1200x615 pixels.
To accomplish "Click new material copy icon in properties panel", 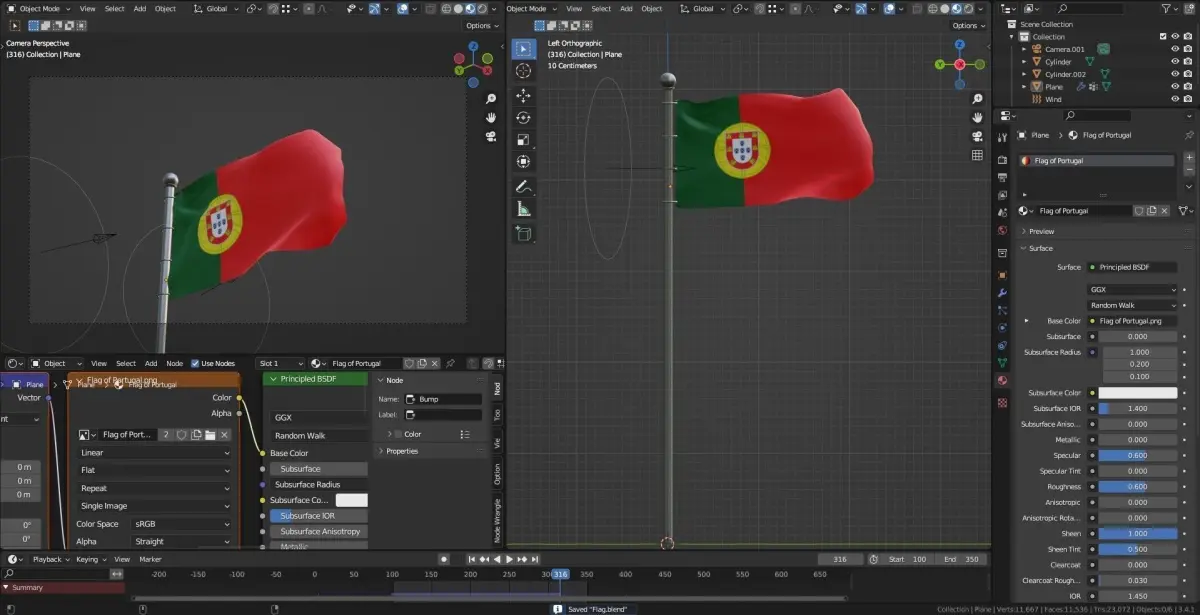I will click(1151, 211).
